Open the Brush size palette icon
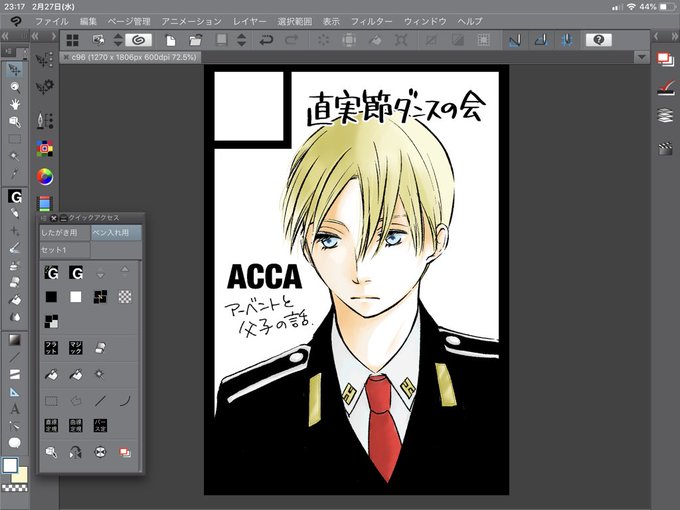This screenshot has width=680, height=510. [45, 121]
